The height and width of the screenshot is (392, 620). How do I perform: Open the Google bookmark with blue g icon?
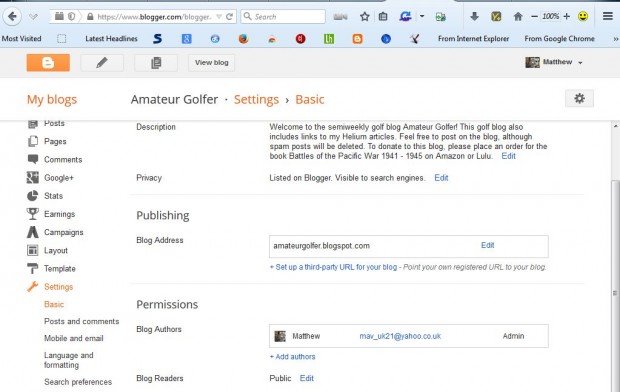coord(187,39)
